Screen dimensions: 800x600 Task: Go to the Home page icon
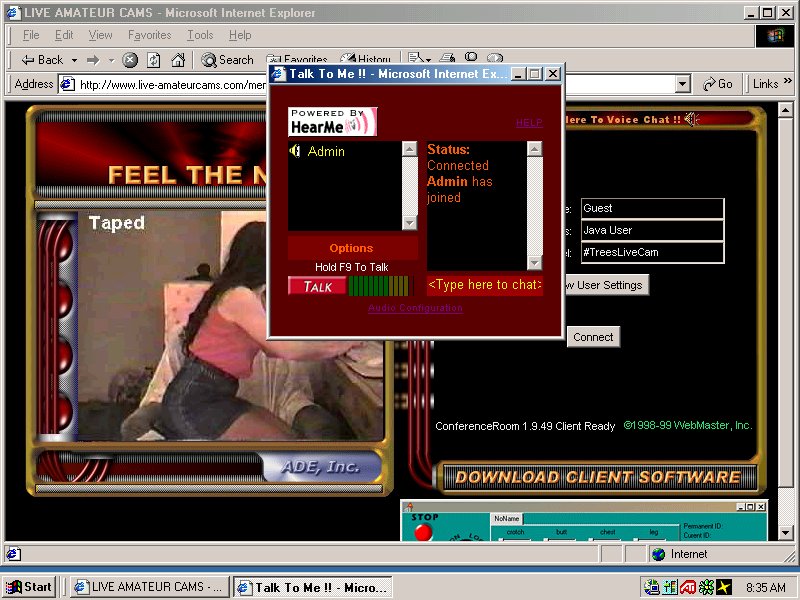[x=178, y=60]
